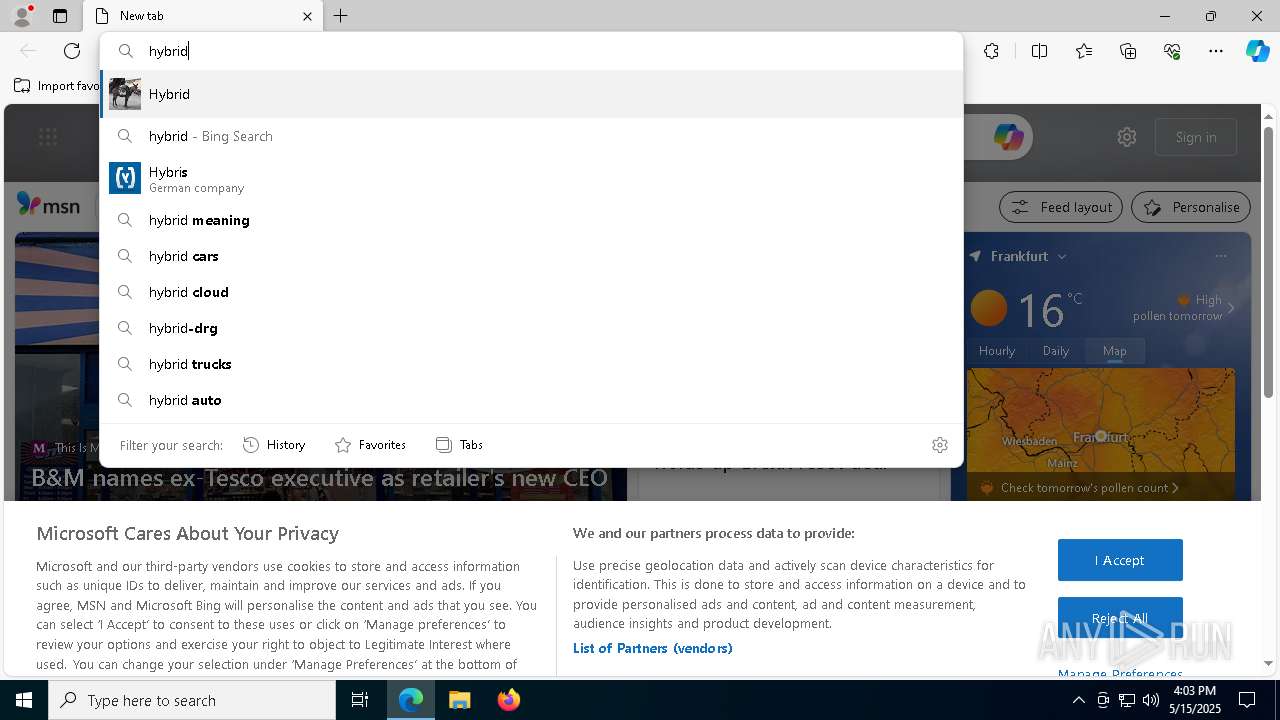This screenshot has width=1280, height=720.
Task: Click the network tray icon
Action: [1126, 700]
